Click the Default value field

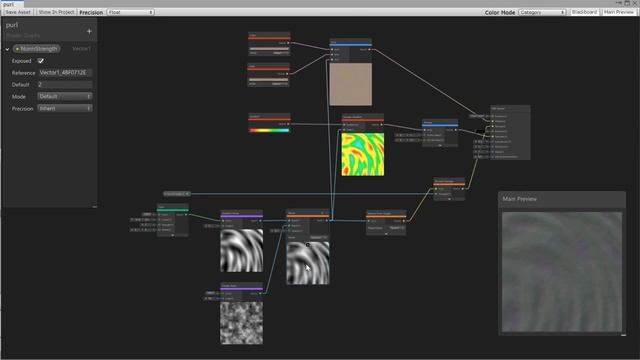coord(65,84)
